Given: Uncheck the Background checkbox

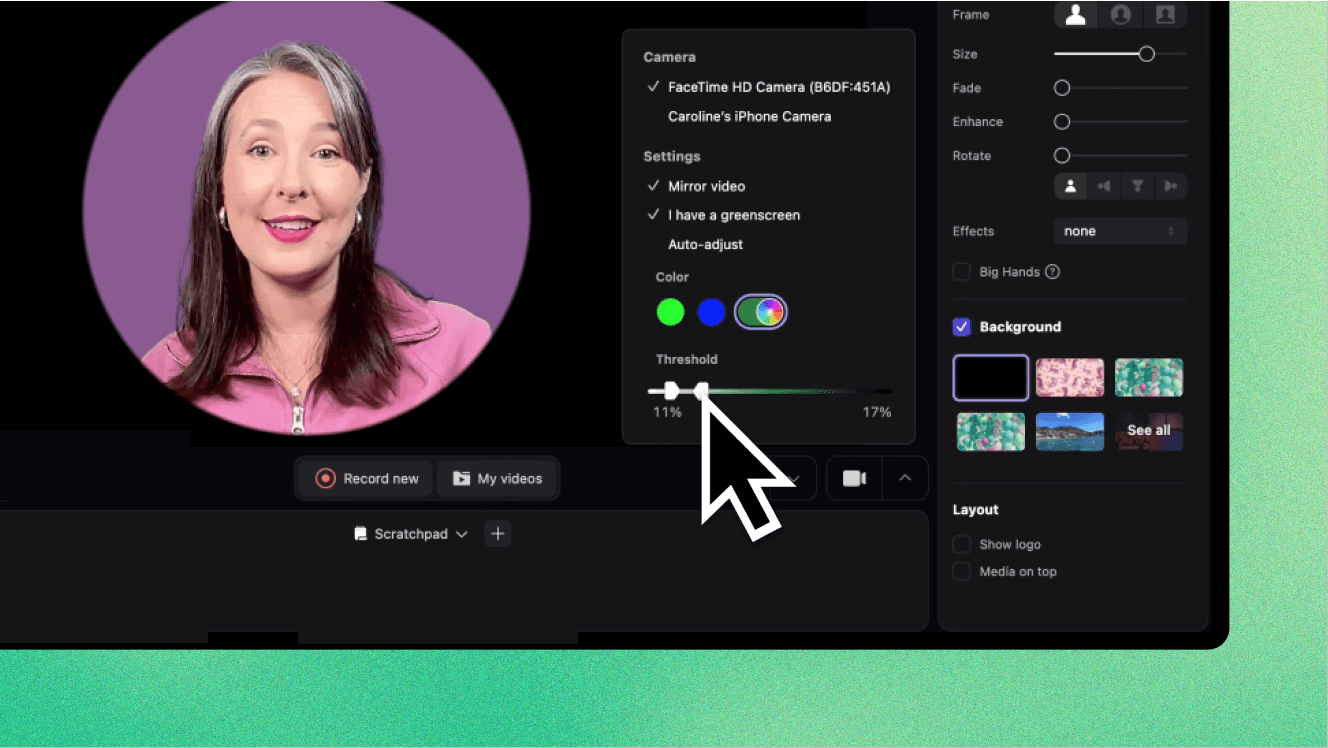Looking at the screenshot, I should coord(961,327).
